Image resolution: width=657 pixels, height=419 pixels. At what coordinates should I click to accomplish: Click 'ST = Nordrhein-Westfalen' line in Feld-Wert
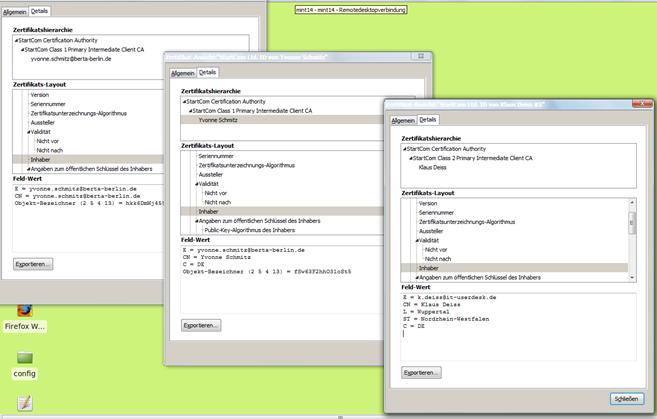446,319
